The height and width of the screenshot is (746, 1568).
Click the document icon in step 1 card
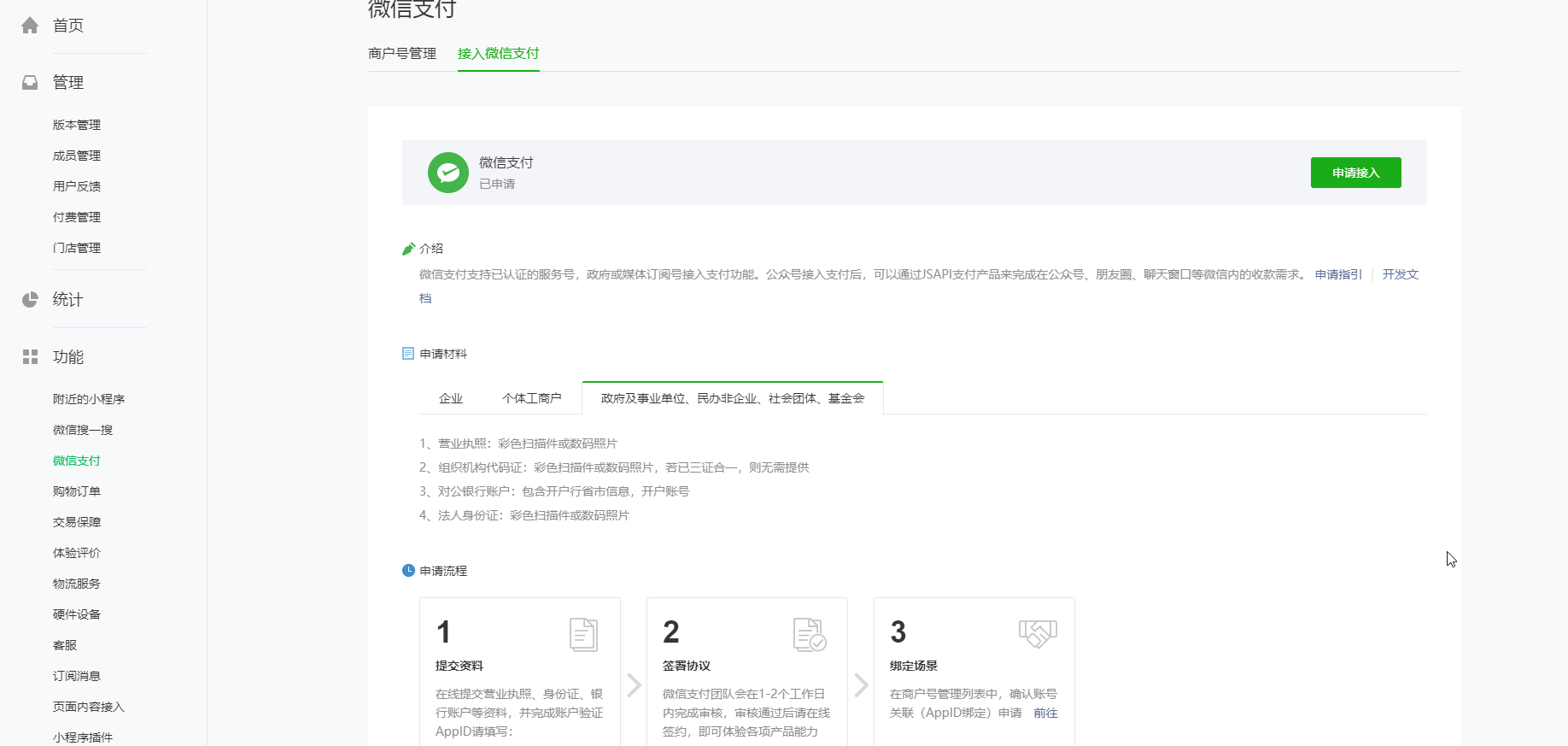(584, 635)
